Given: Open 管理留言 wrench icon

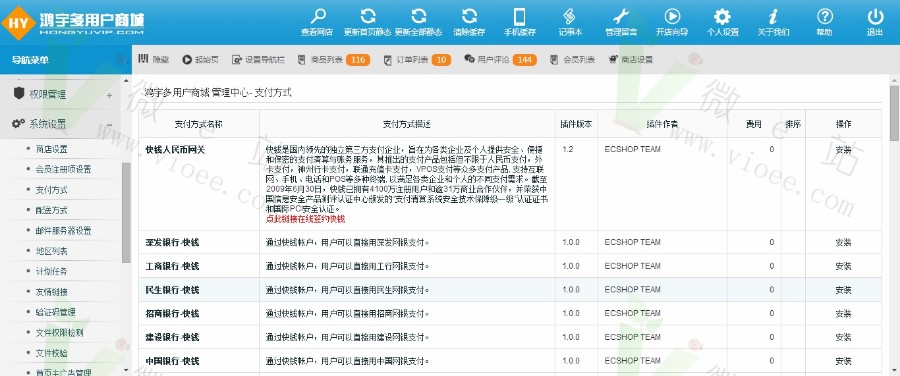Looking at the screenshot, I should click(621, 16).
